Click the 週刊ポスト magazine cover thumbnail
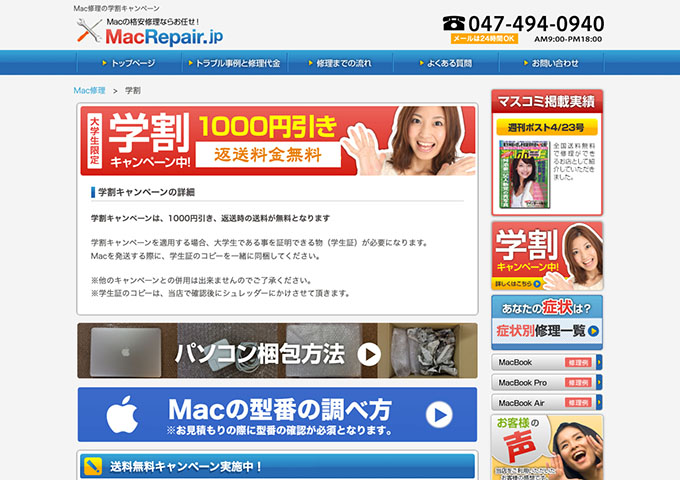 pyautogui.click(x=524, y=174)
